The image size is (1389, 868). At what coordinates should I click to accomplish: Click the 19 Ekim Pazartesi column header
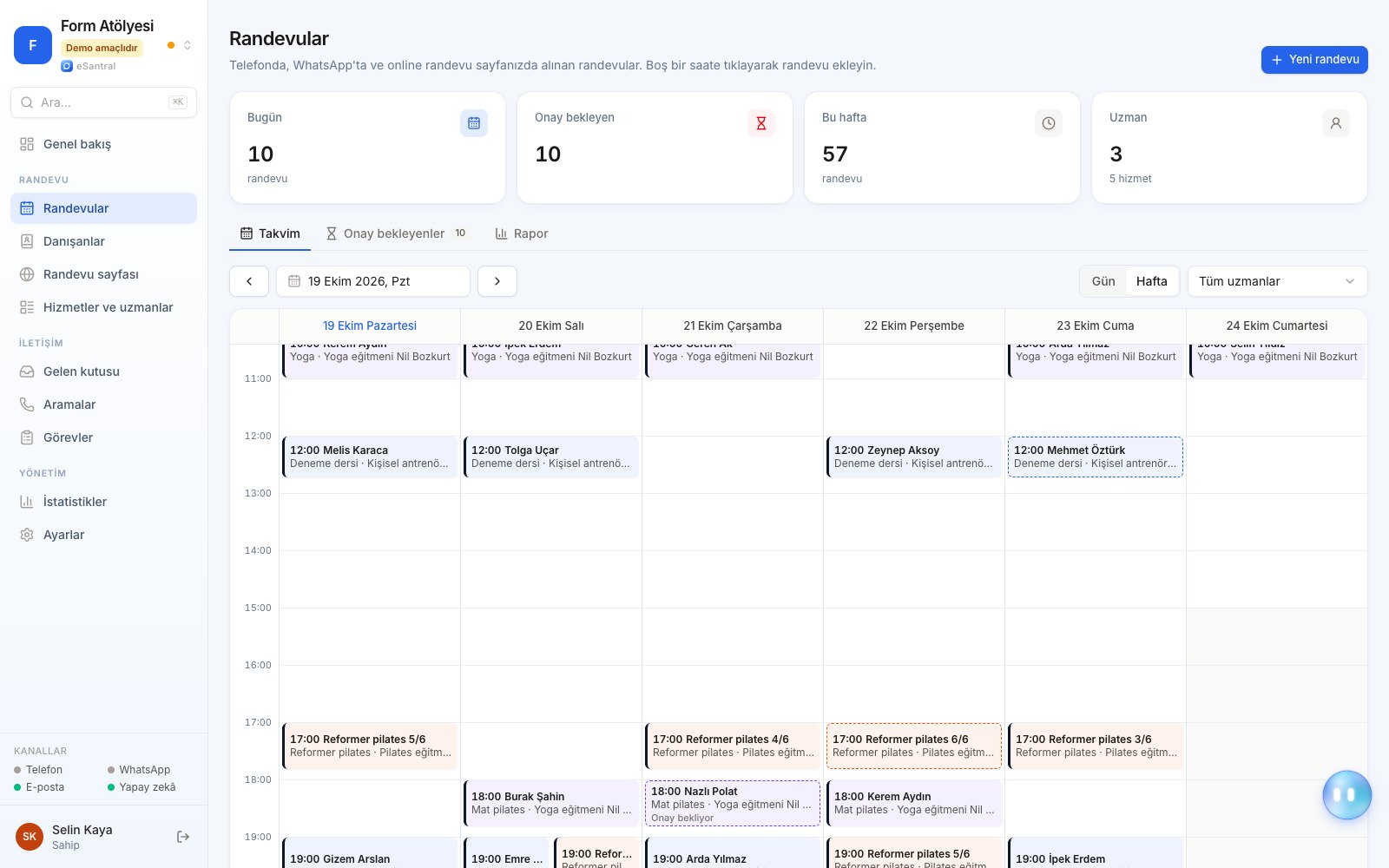(370, 325)
